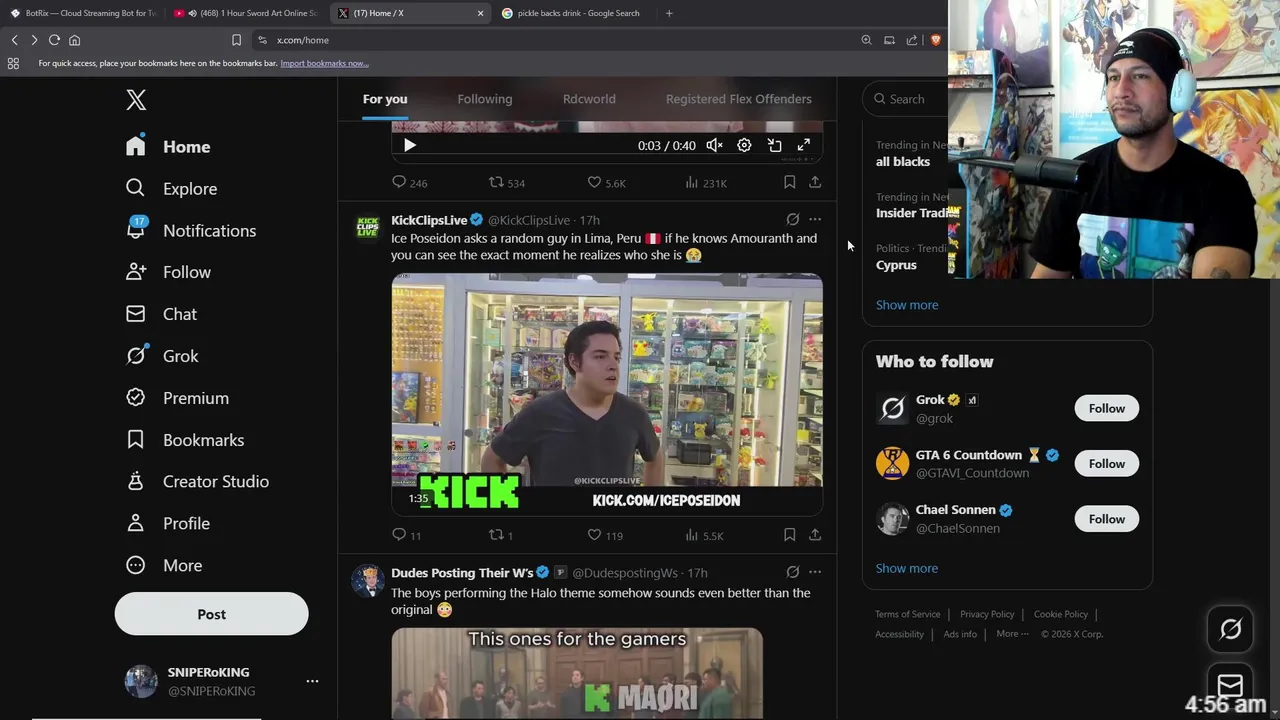Follow the Grok account

[x=1107, y=409]
